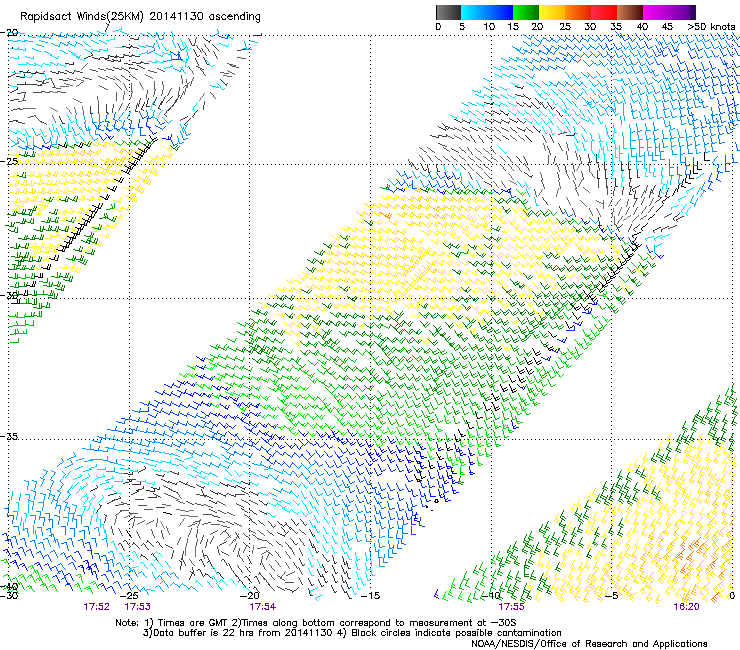Click the legend label 25
Image resolution: width=740 pixels, height=650 pixels.
[x=565, y=27]
